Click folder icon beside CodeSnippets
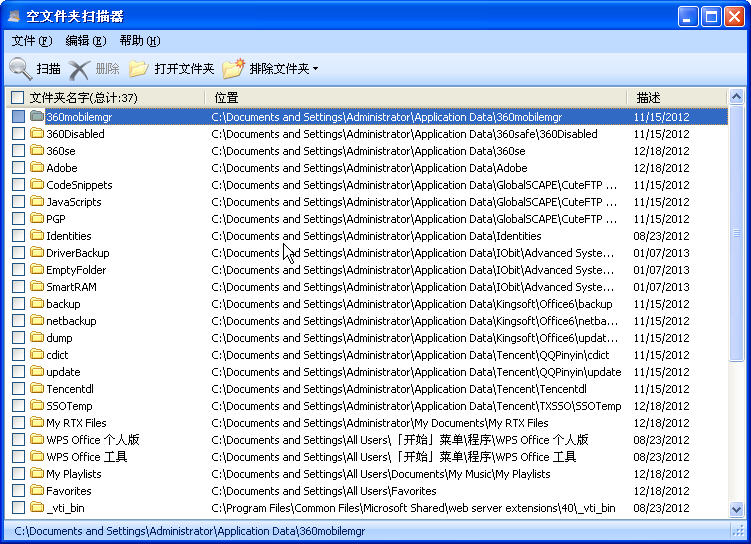 pos(37,184)
